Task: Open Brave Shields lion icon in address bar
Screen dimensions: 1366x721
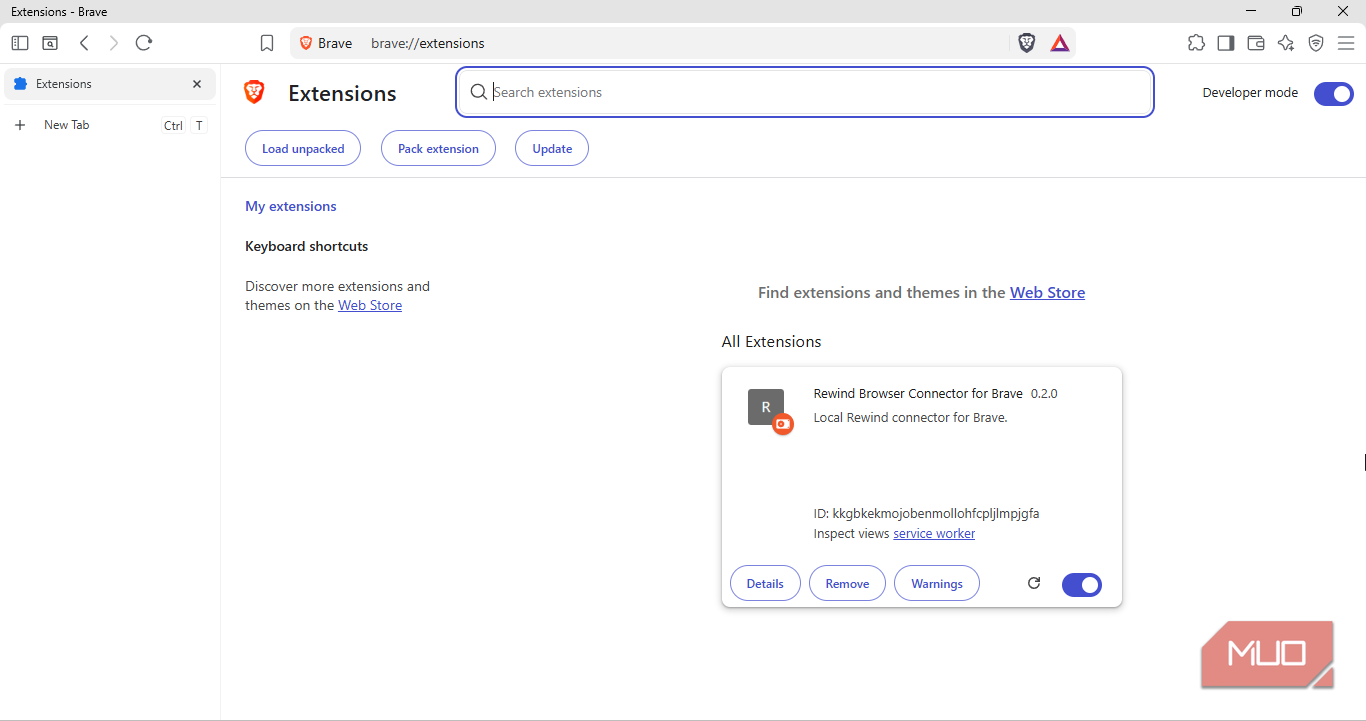Action: pos(1027,43)
